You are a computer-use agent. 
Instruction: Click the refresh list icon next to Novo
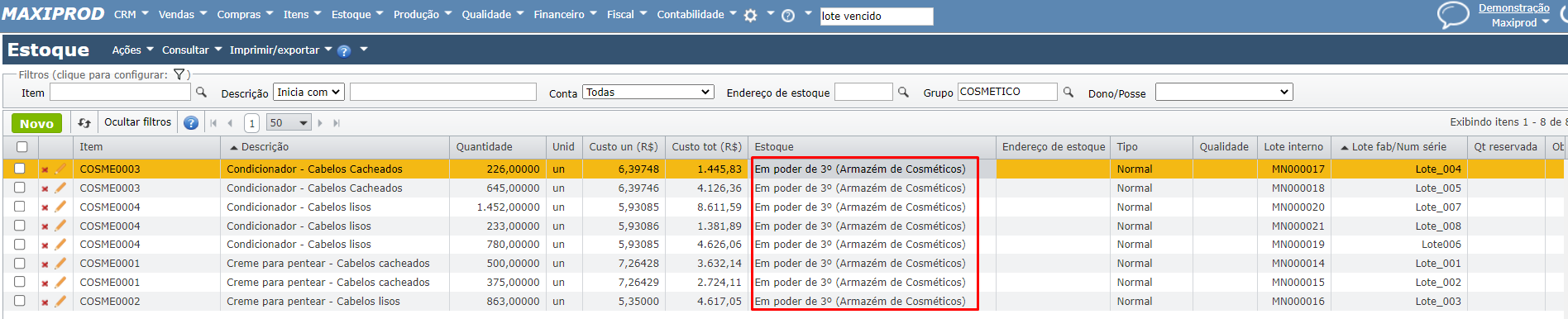click(84, 122)
